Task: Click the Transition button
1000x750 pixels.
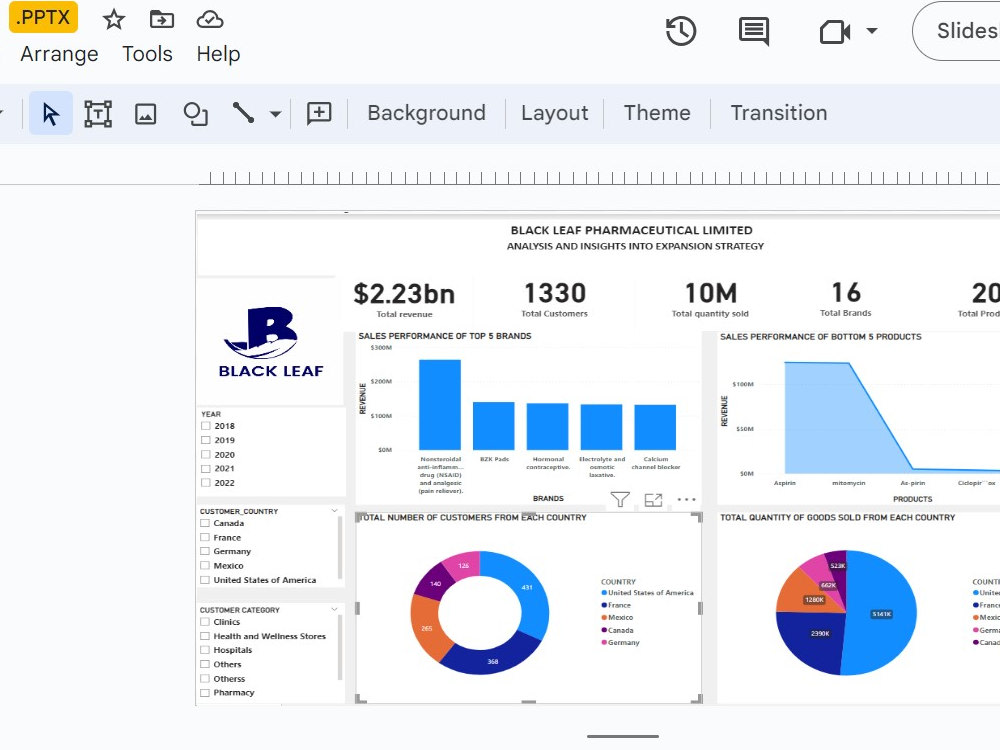Action: pyautogui.click(x=779, y=113)
